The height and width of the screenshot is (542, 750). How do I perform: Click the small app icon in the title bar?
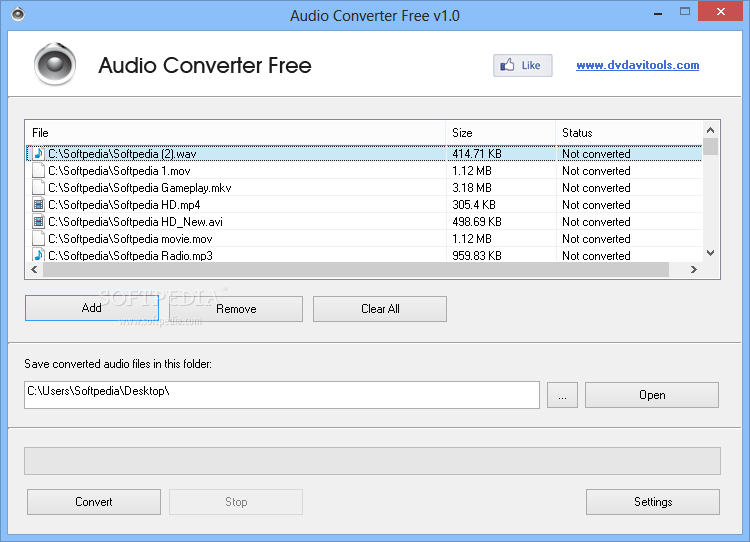tap(18, 14)
